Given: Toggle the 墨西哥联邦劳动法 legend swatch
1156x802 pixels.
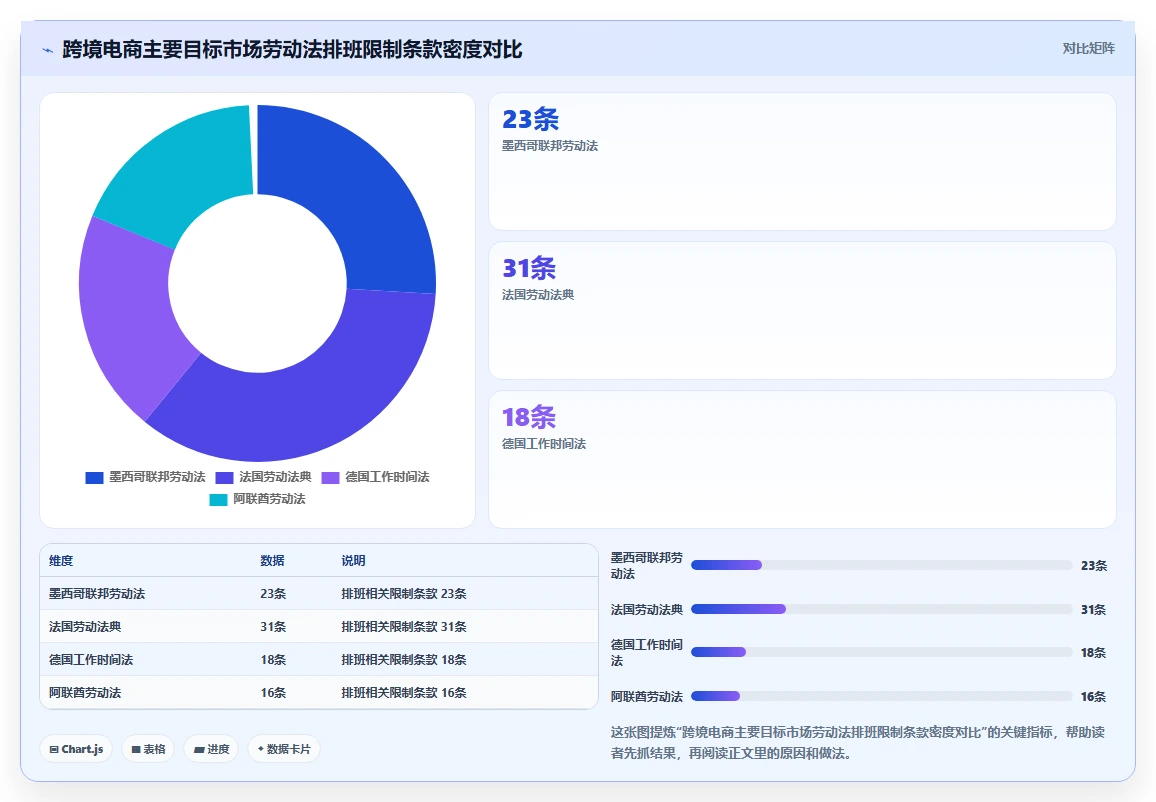Looking at the screenshot, I should (94, 478).
